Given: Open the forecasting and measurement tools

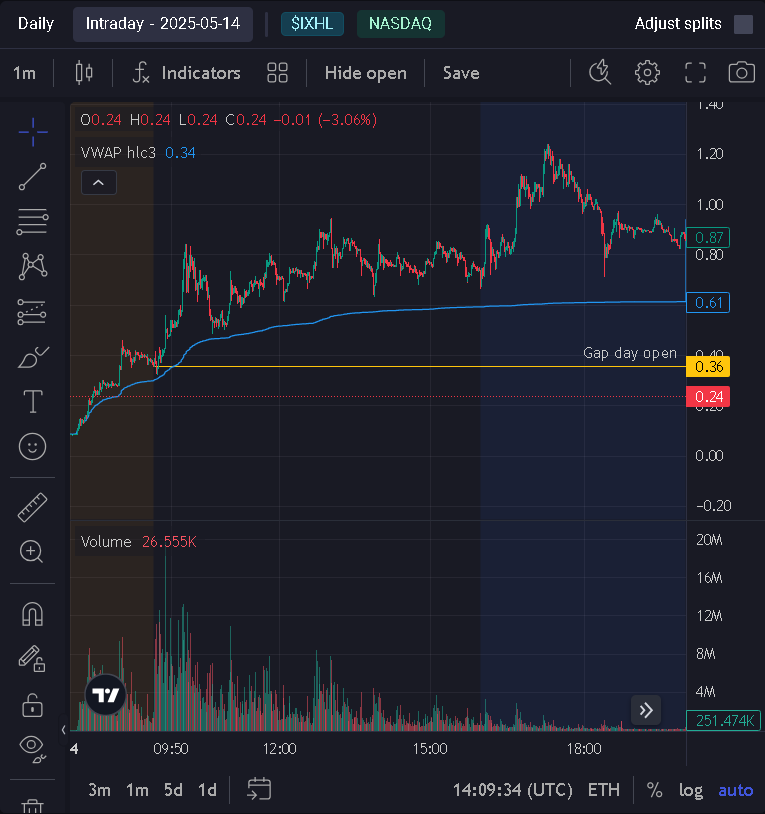Looking at the screenshot, I should tap(32, 312).
